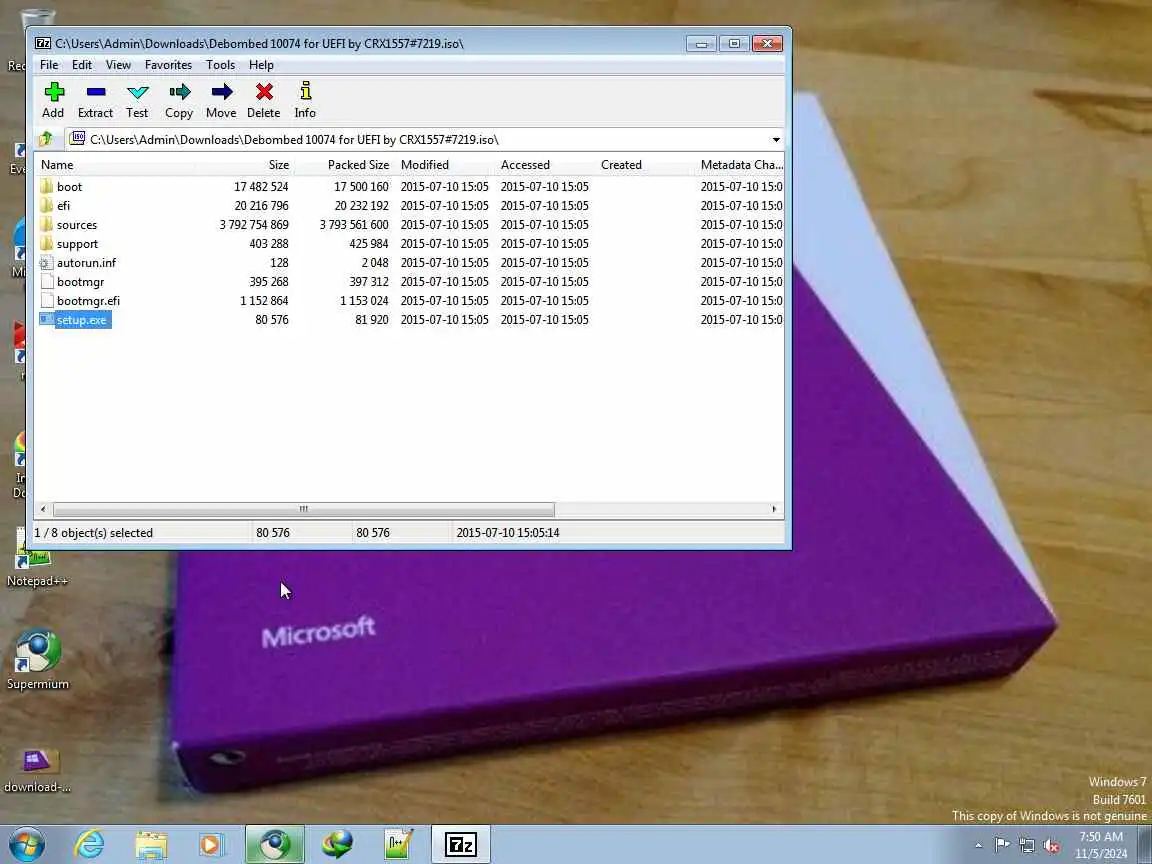The width and height of the screenshot is (1152, 864).
Task: Click bootmgr.efi packed size 1 153 024
Action: pyautogui.click(x=364, y=300)
